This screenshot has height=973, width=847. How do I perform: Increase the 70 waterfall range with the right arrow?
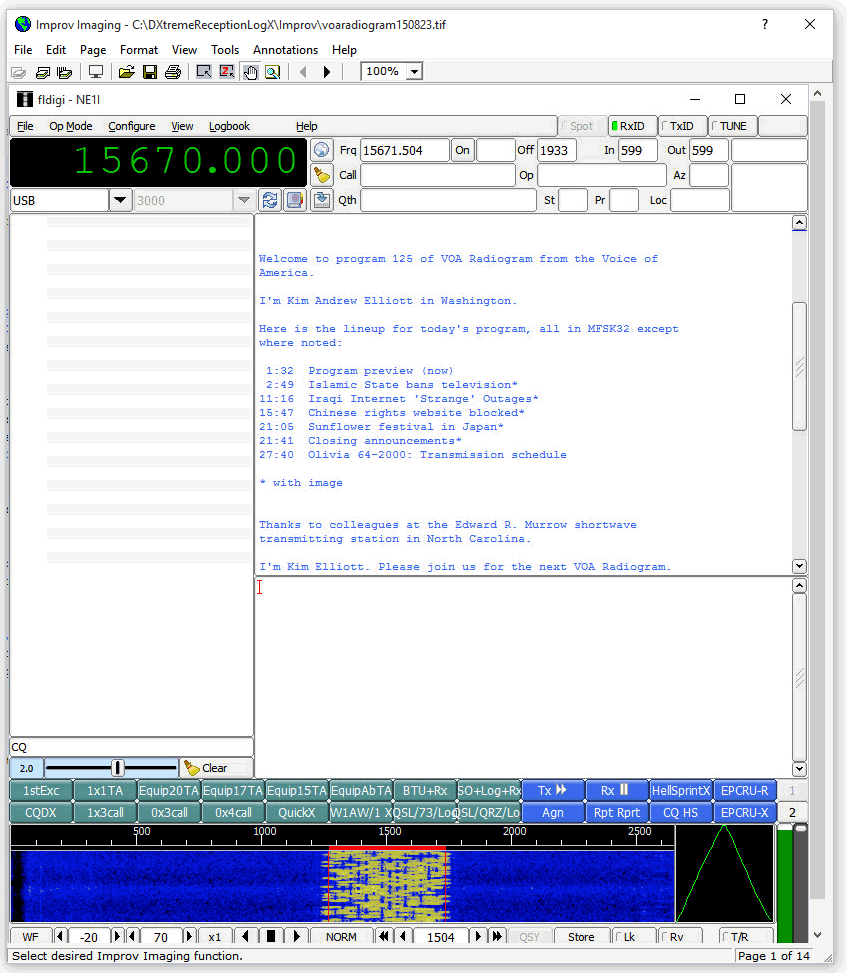pos(189,936)
